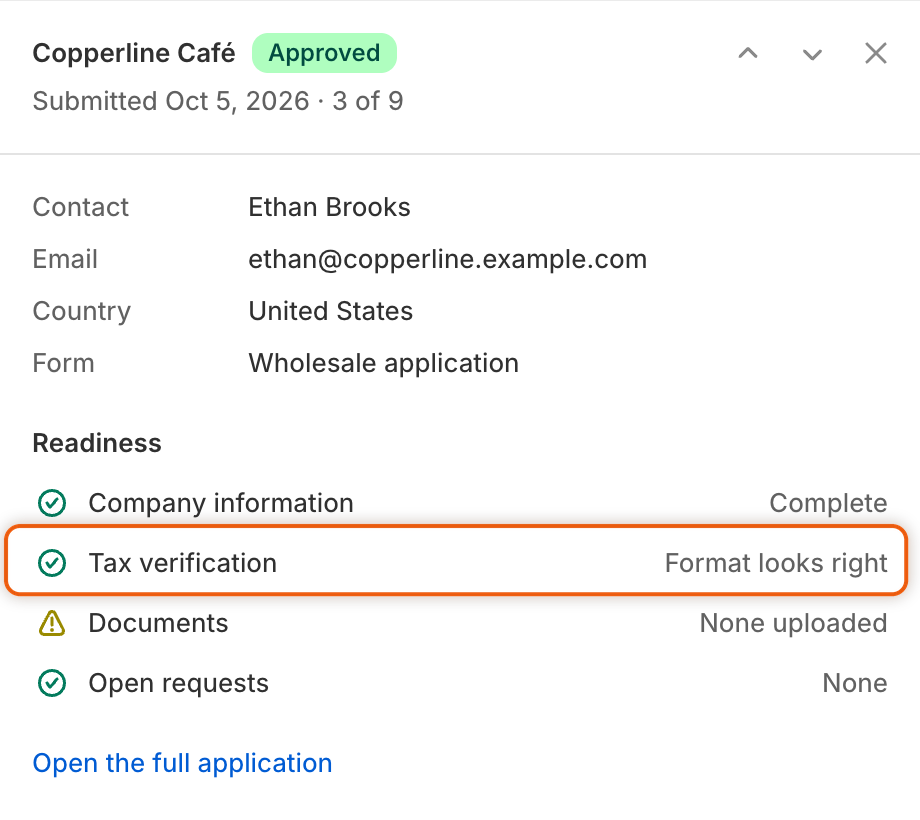Click the 'Format looks right' status text

coord(776,563)
